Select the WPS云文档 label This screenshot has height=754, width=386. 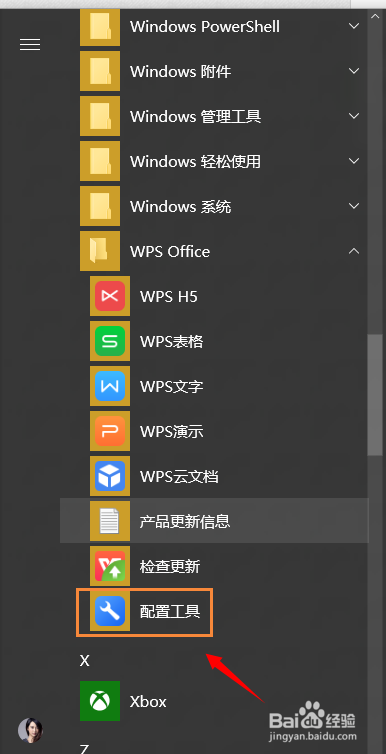tap(179, 477)
